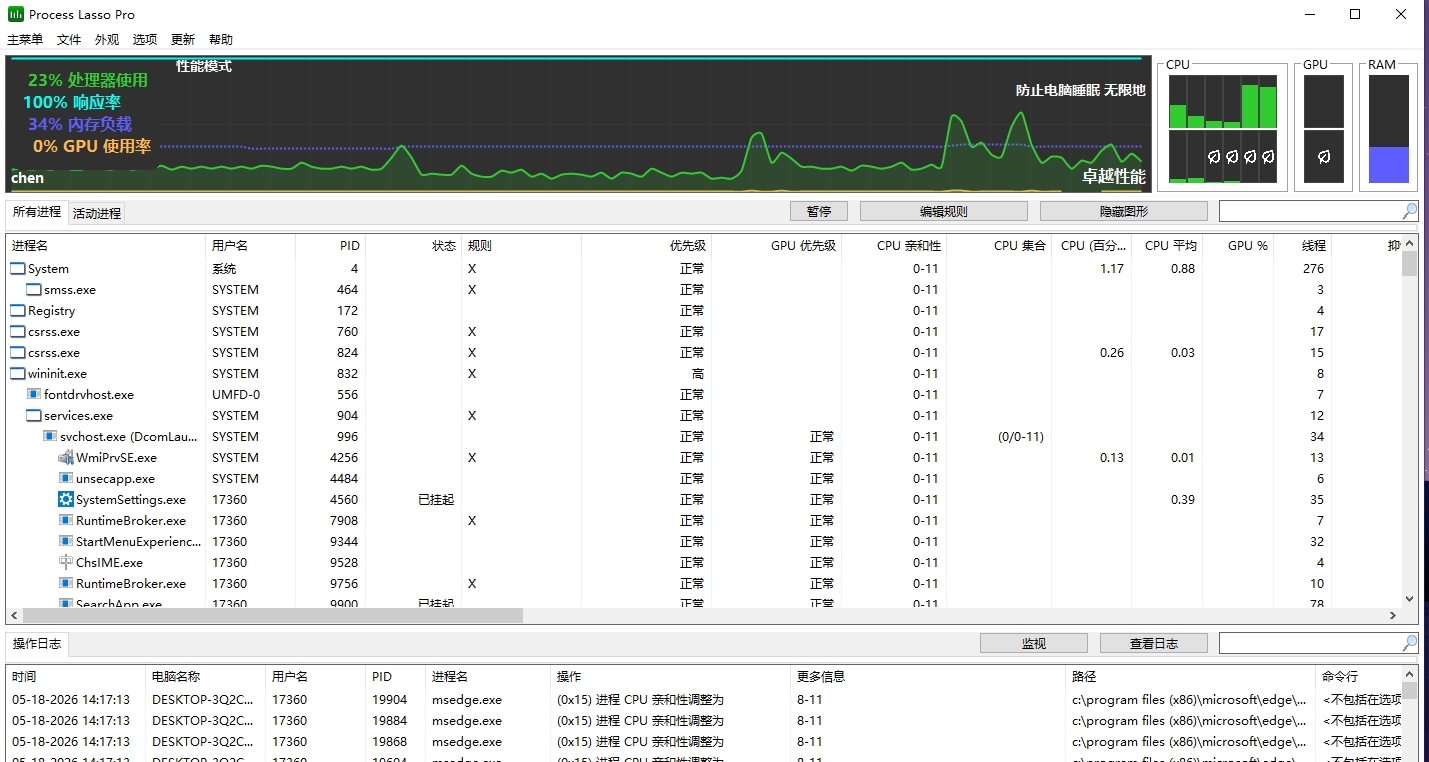The image size is (1429, 762).
Task: Click the RuntimeBroker.exe icon with PID 9756
Action: (x=65, y=584)
